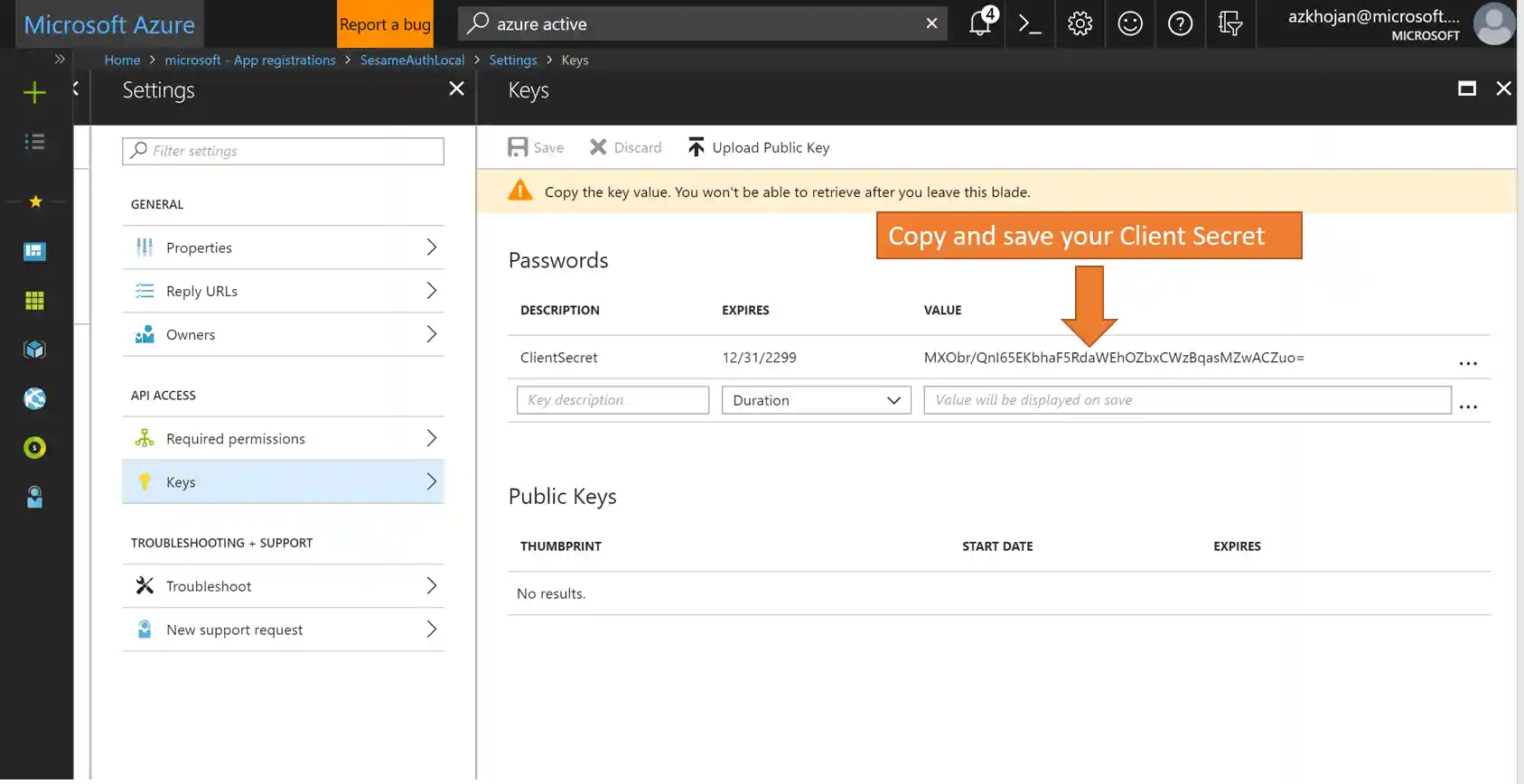Click the value displayed on save field
Viewport: 1524px width, 784px height.
click(1187, 400)
